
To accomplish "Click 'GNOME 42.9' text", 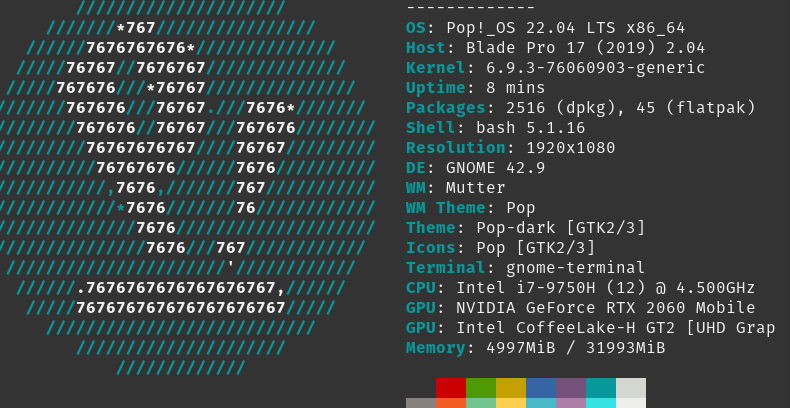I will (496, 168).
